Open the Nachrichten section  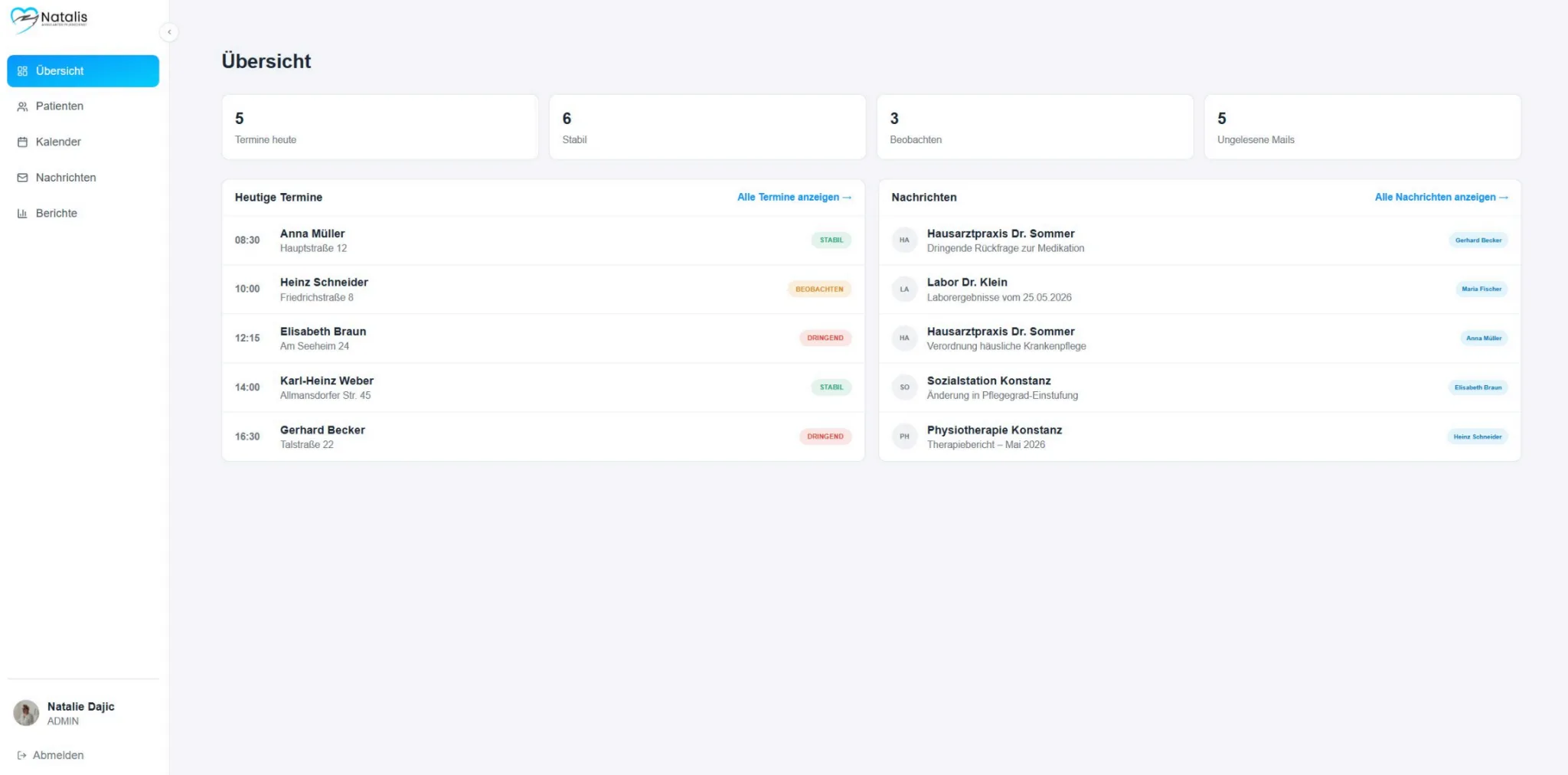pos(83,178)
